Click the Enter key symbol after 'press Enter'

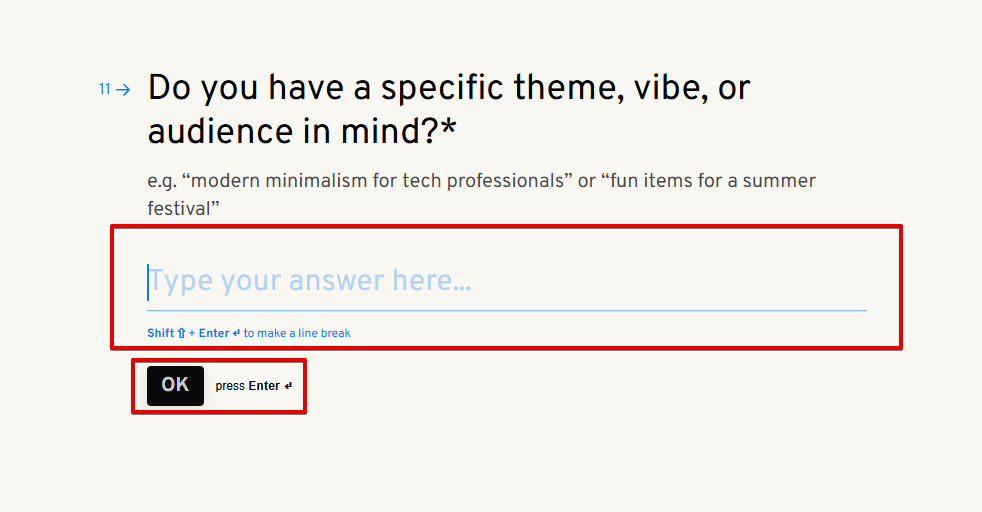[x=289, y=386]
